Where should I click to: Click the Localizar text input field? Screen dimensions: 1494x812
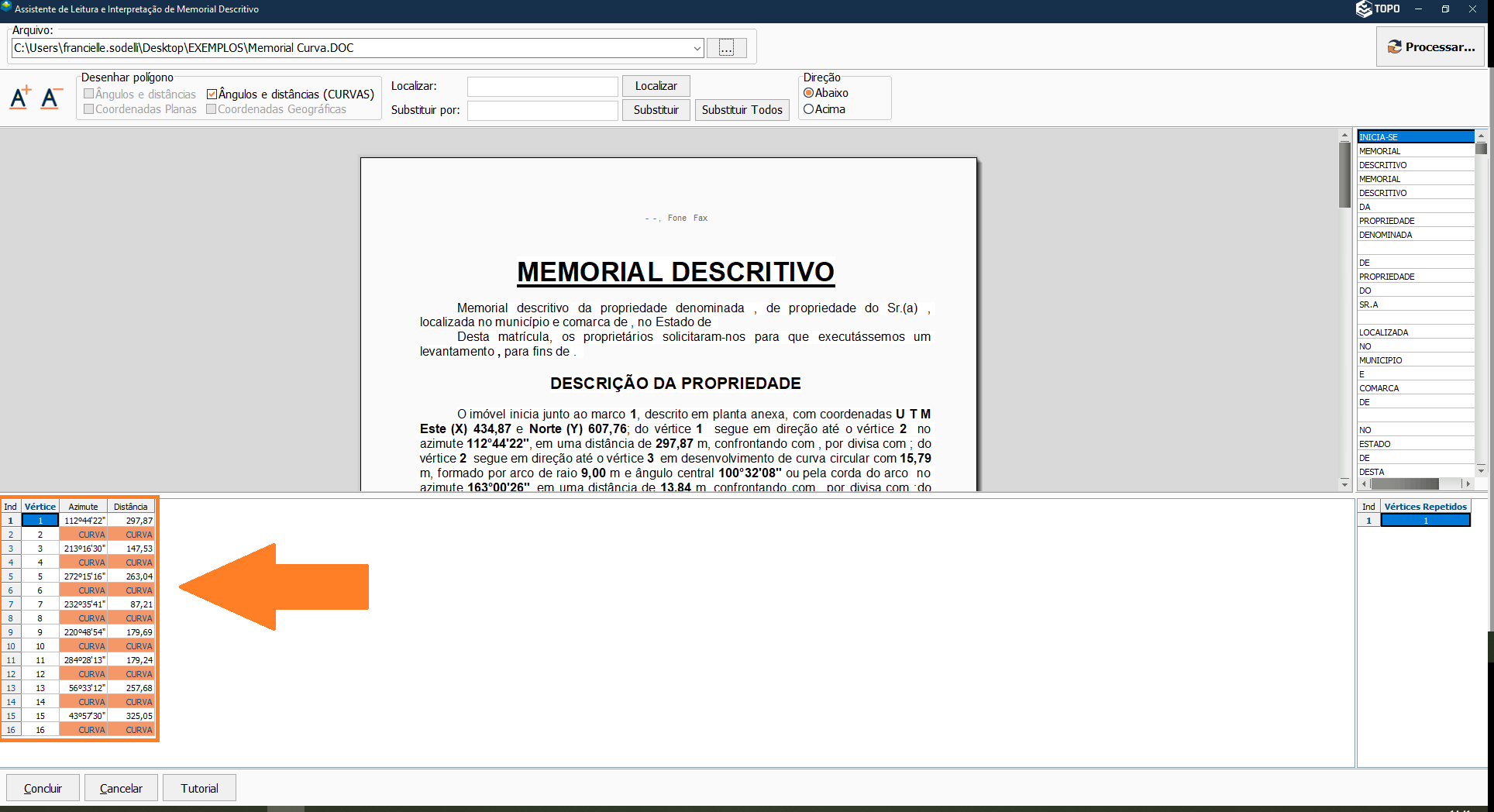(x=542, y=86)
